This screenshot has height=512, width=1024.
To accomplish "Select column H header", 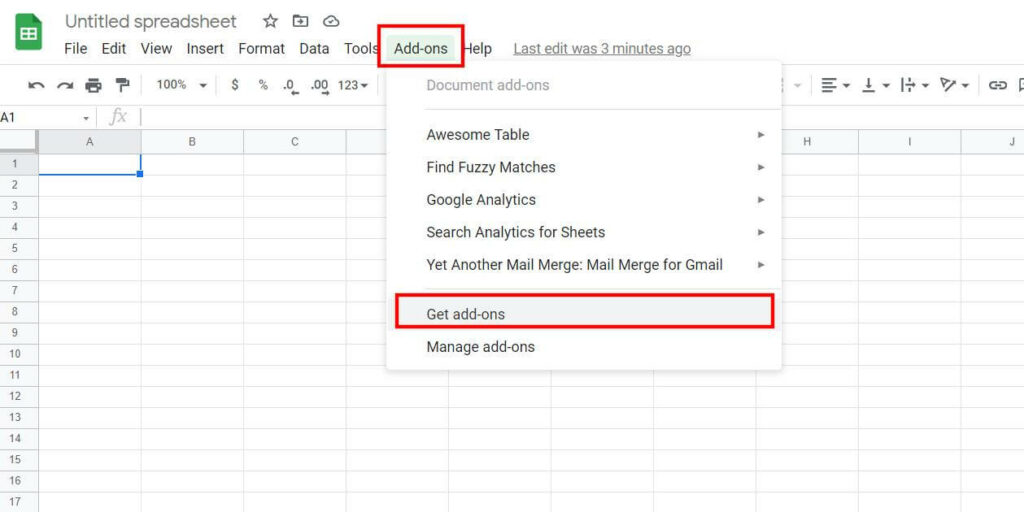I will tap(808, 142).
